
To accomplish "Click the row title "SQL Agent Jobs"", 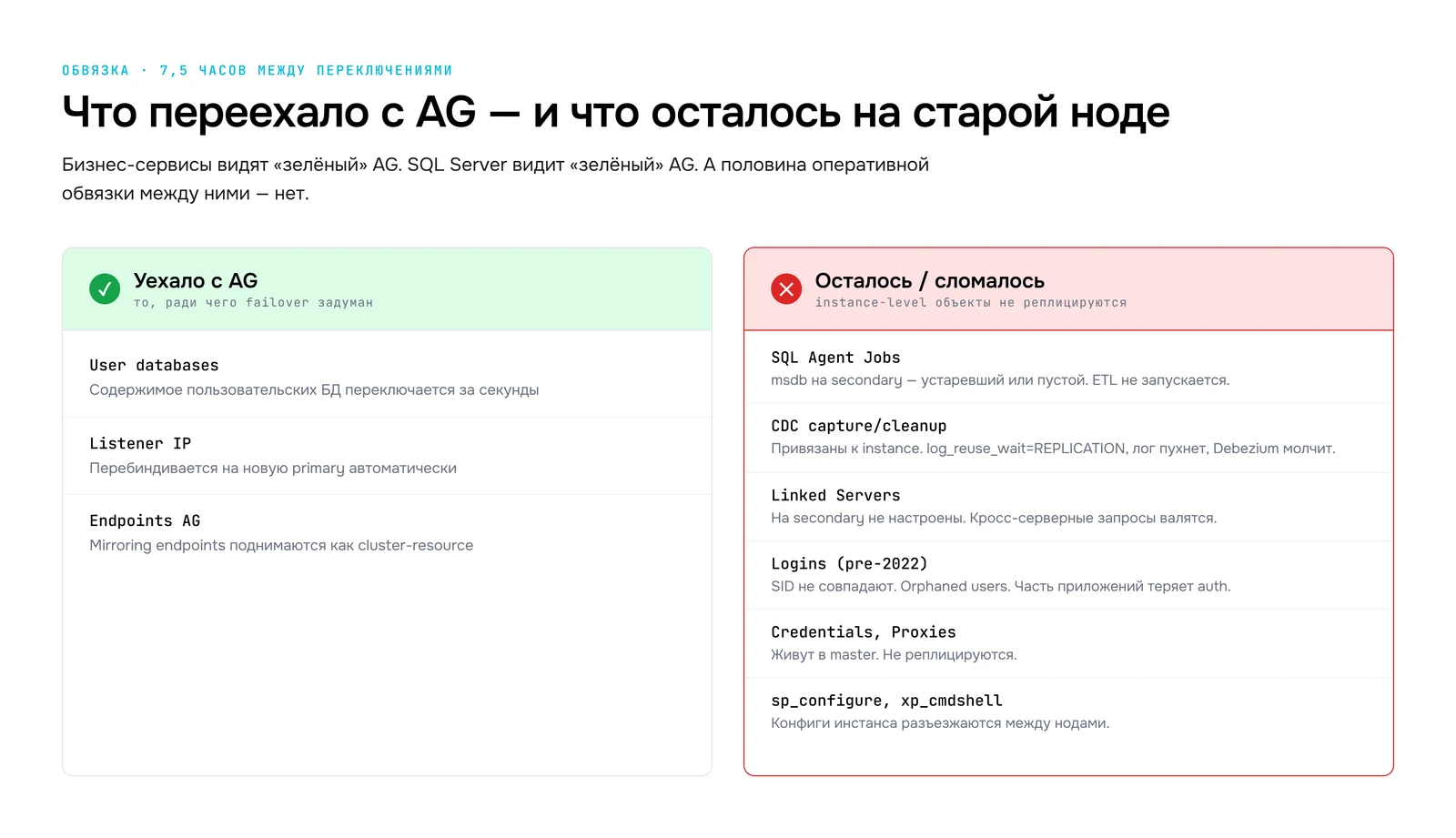I will [x=835, y=358].
